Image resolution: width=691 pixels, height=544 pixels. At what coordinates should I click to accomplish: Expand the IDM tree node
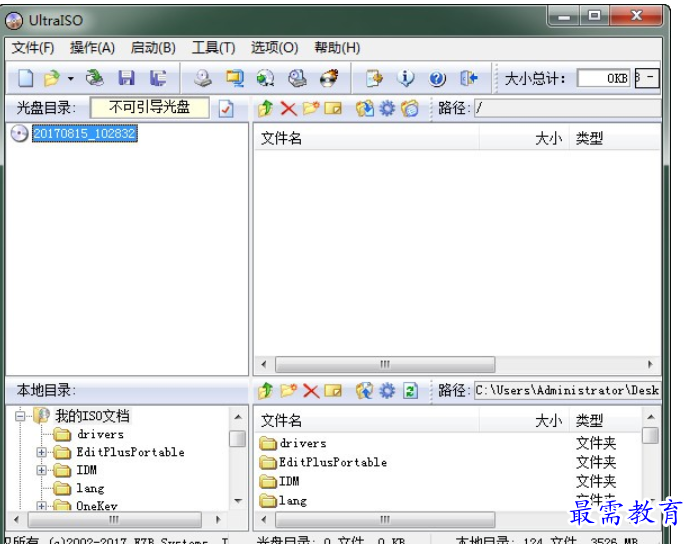coord(41,470)
